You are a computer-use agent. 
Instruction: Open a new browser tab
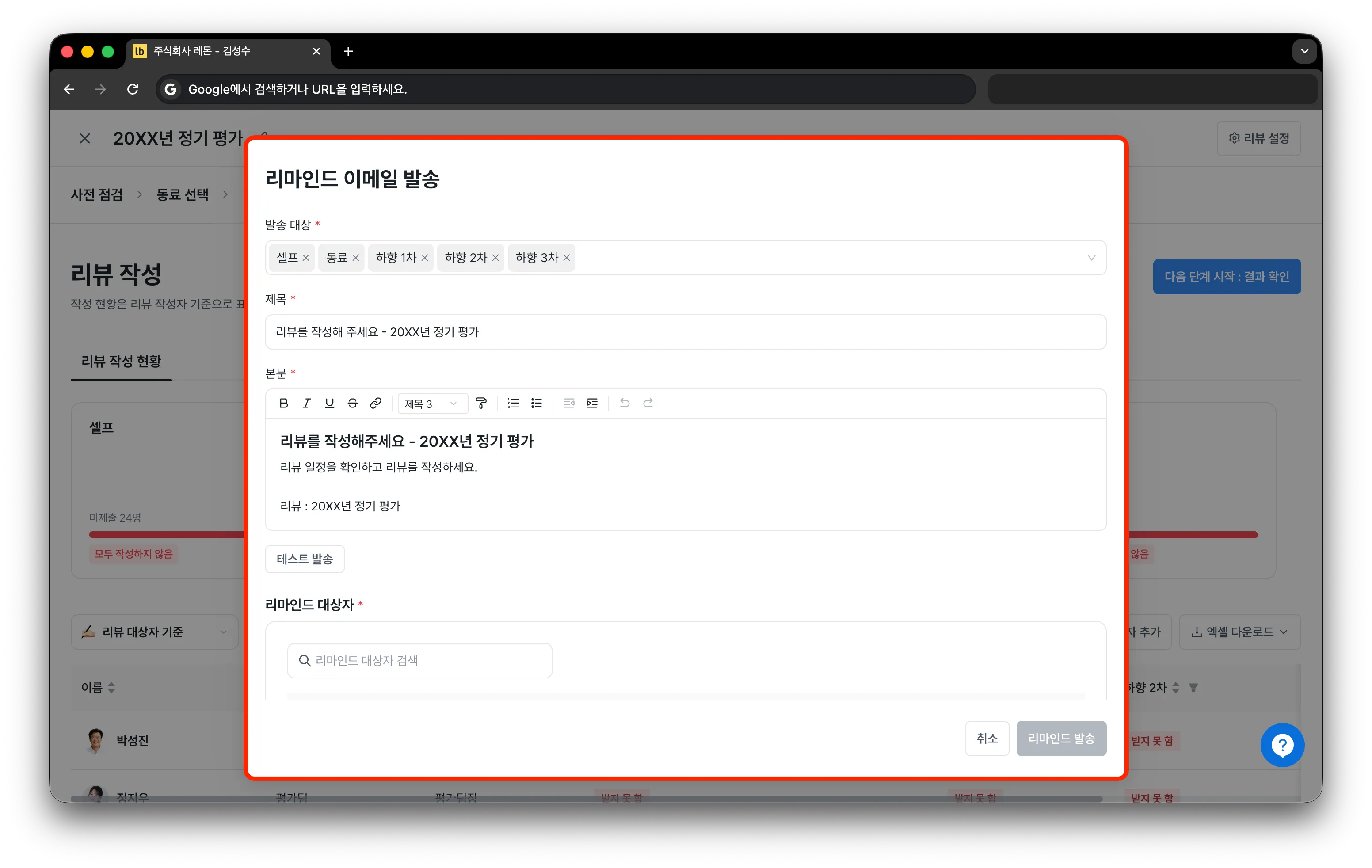click(348, 51)
